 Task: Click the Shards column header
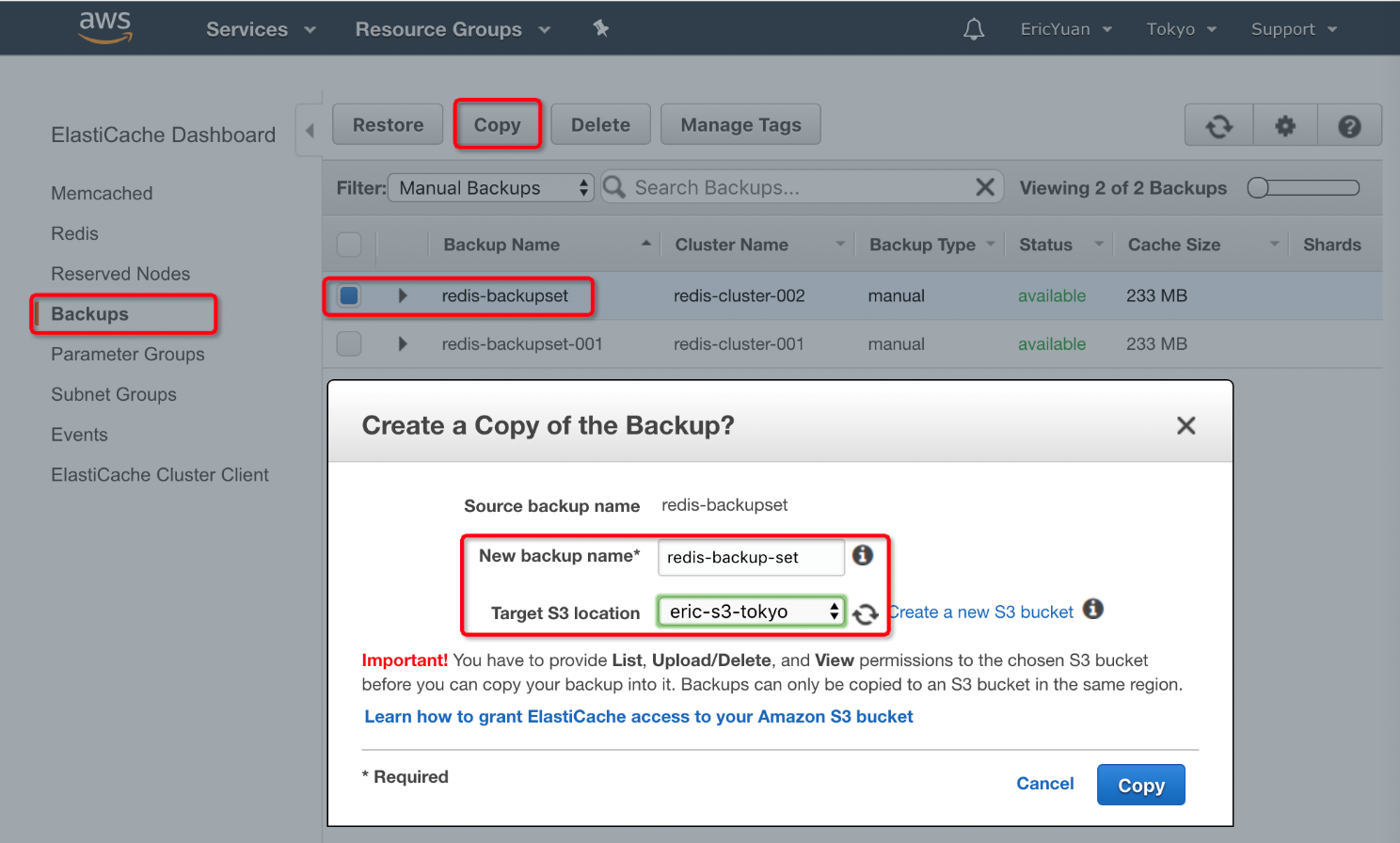pos(1331,245)
